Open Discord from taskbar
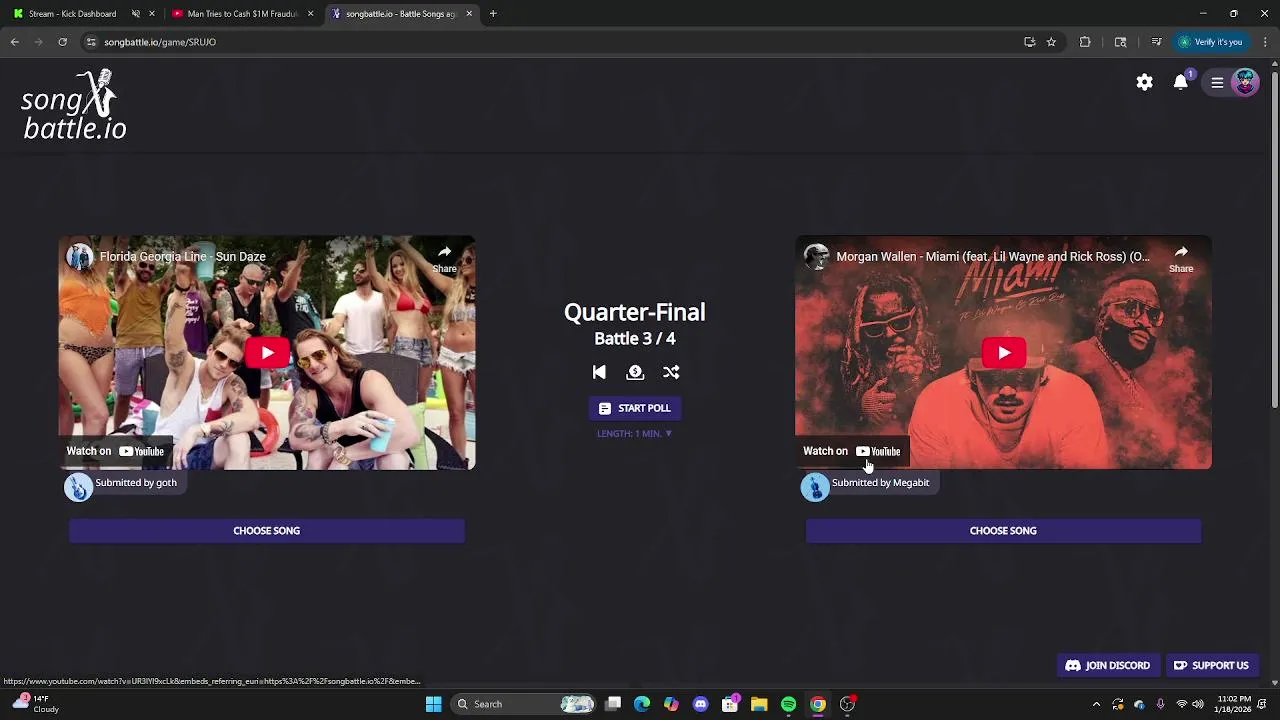 point(701,704)
